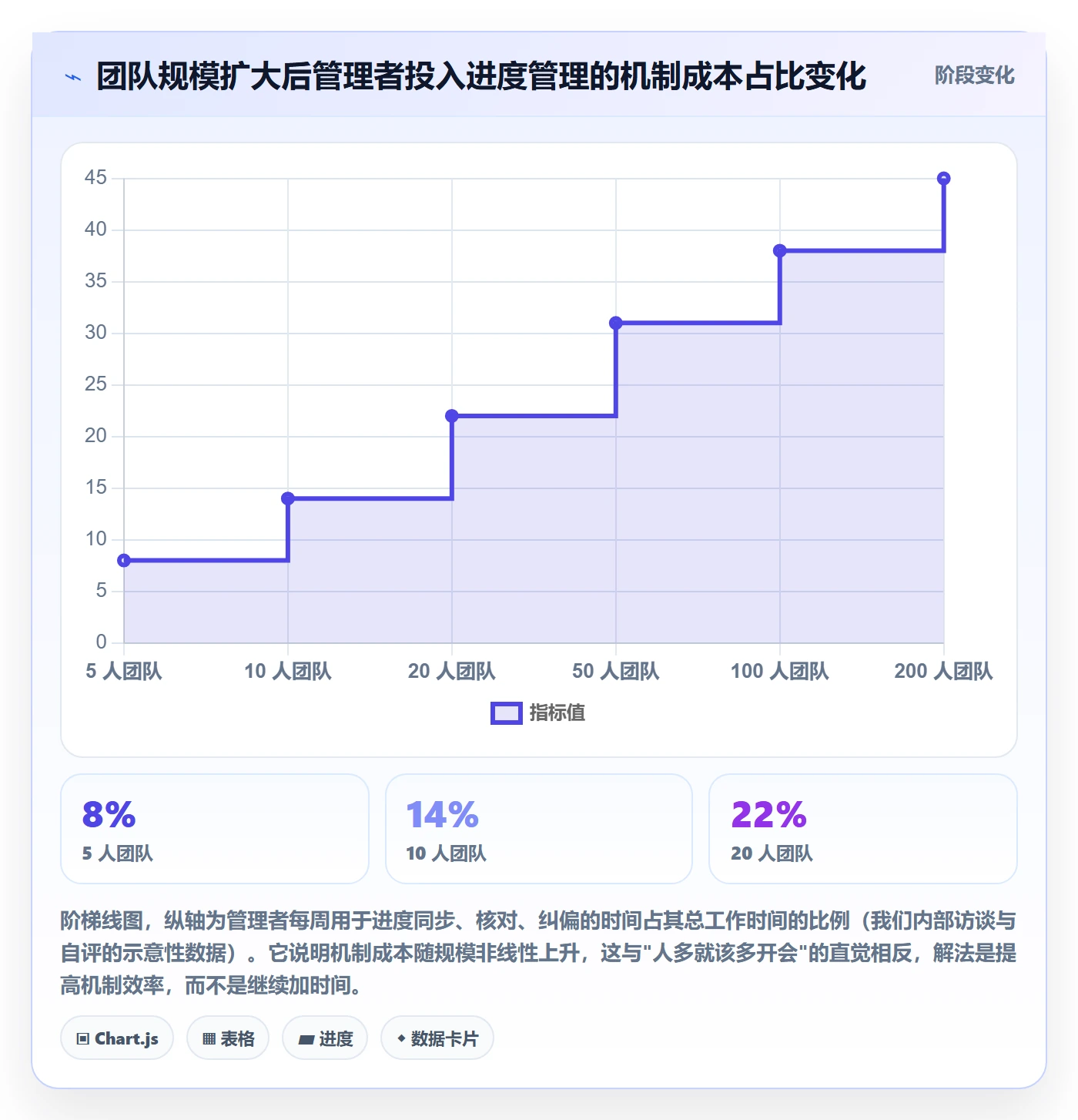This screenshot has height=1120, width=1078.
Task: Select the 进度 tag chip
Action: coord(325,1038)
